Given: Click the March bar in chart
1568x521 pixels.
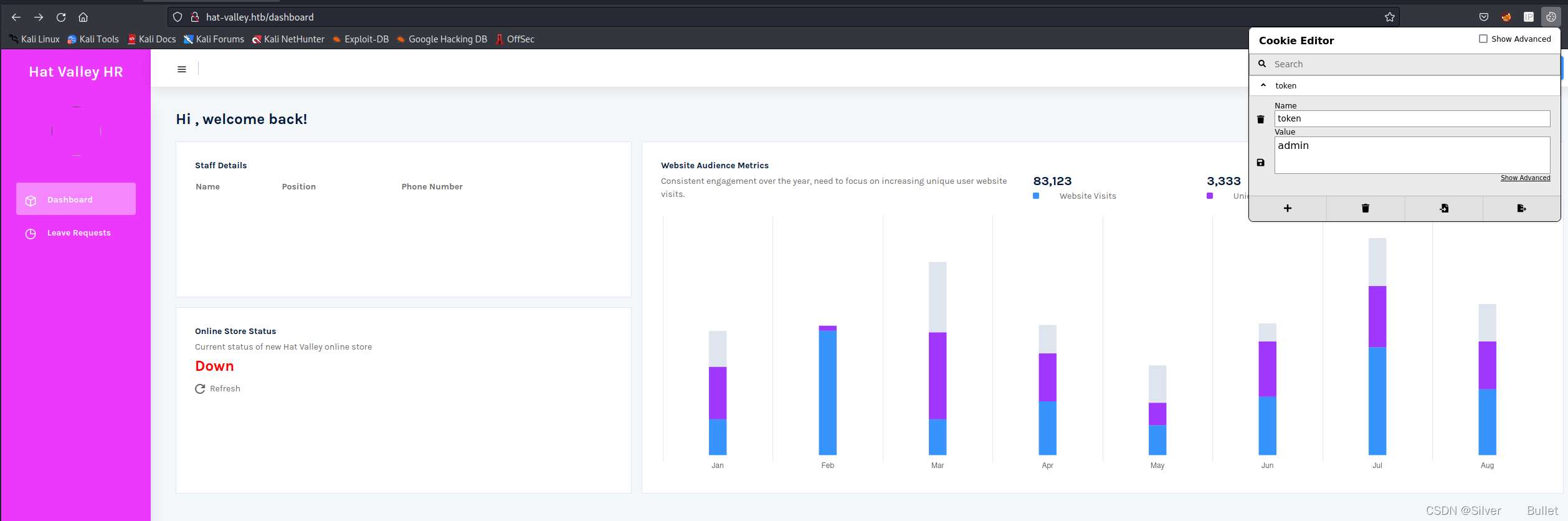Looking at the screenshot, I should [x=938, y=358].
